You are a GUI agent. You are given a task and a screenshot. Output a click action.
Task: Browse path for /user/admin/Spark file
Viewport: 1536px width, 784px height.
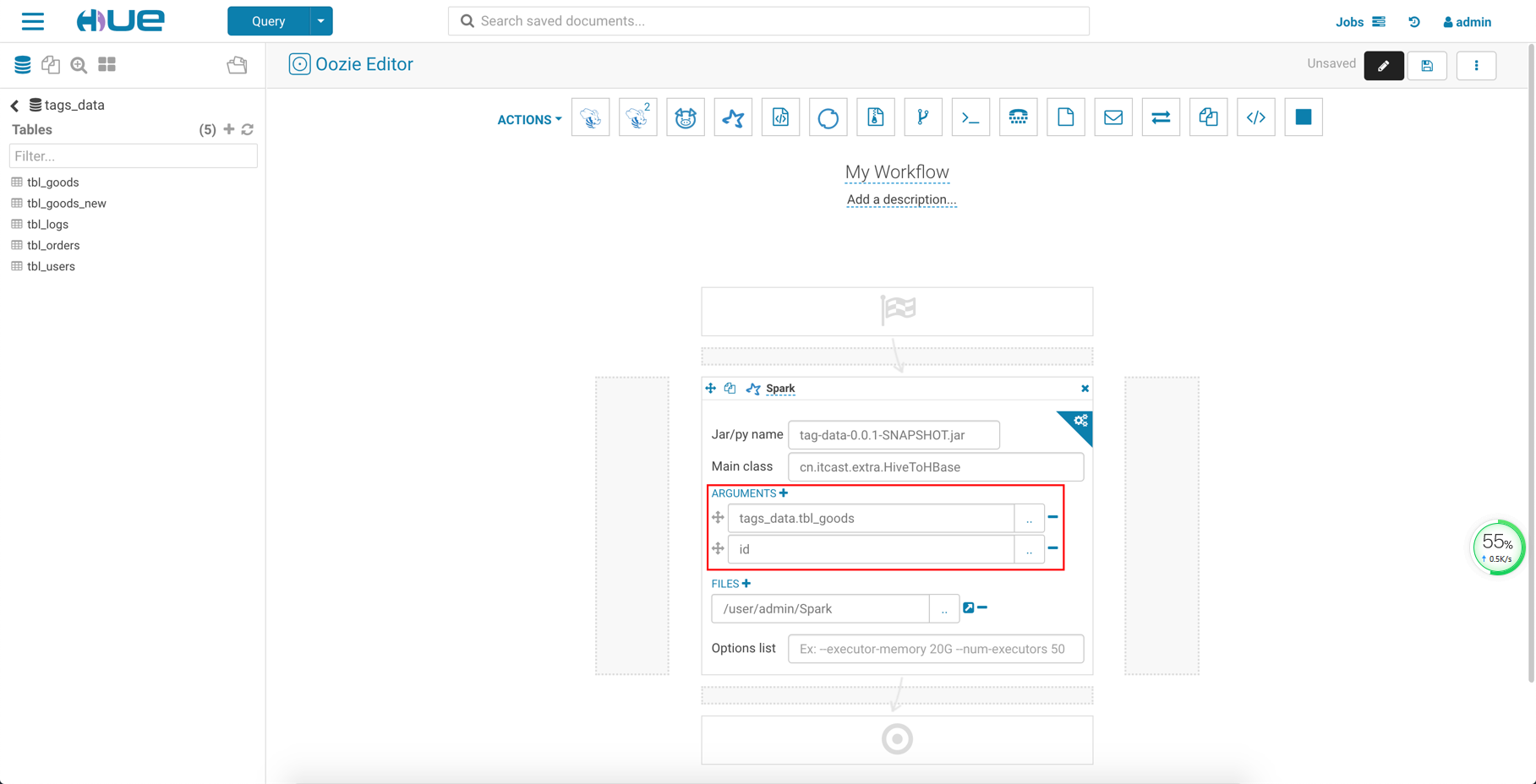point(944,609)
